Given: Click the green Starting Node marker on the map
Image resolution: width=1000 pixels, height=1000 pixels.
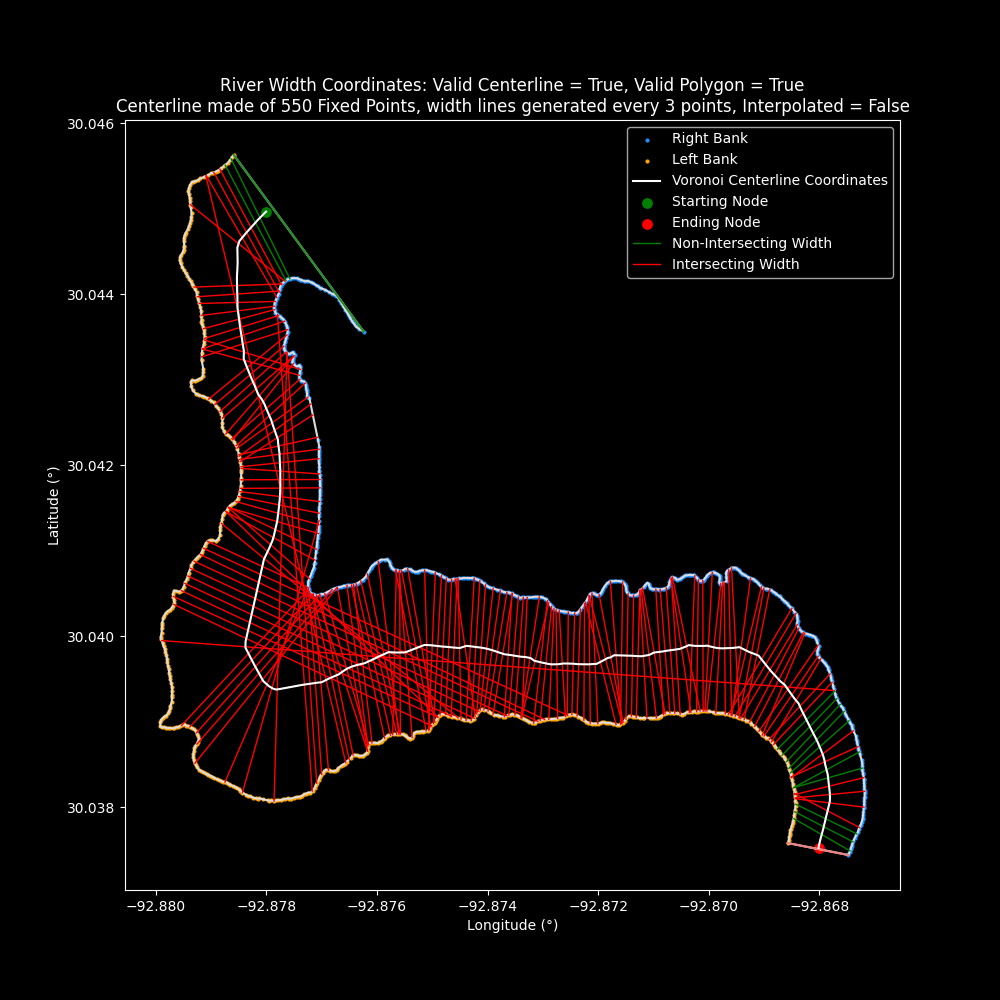Looking at the screenshot, I should coord(266,212).
